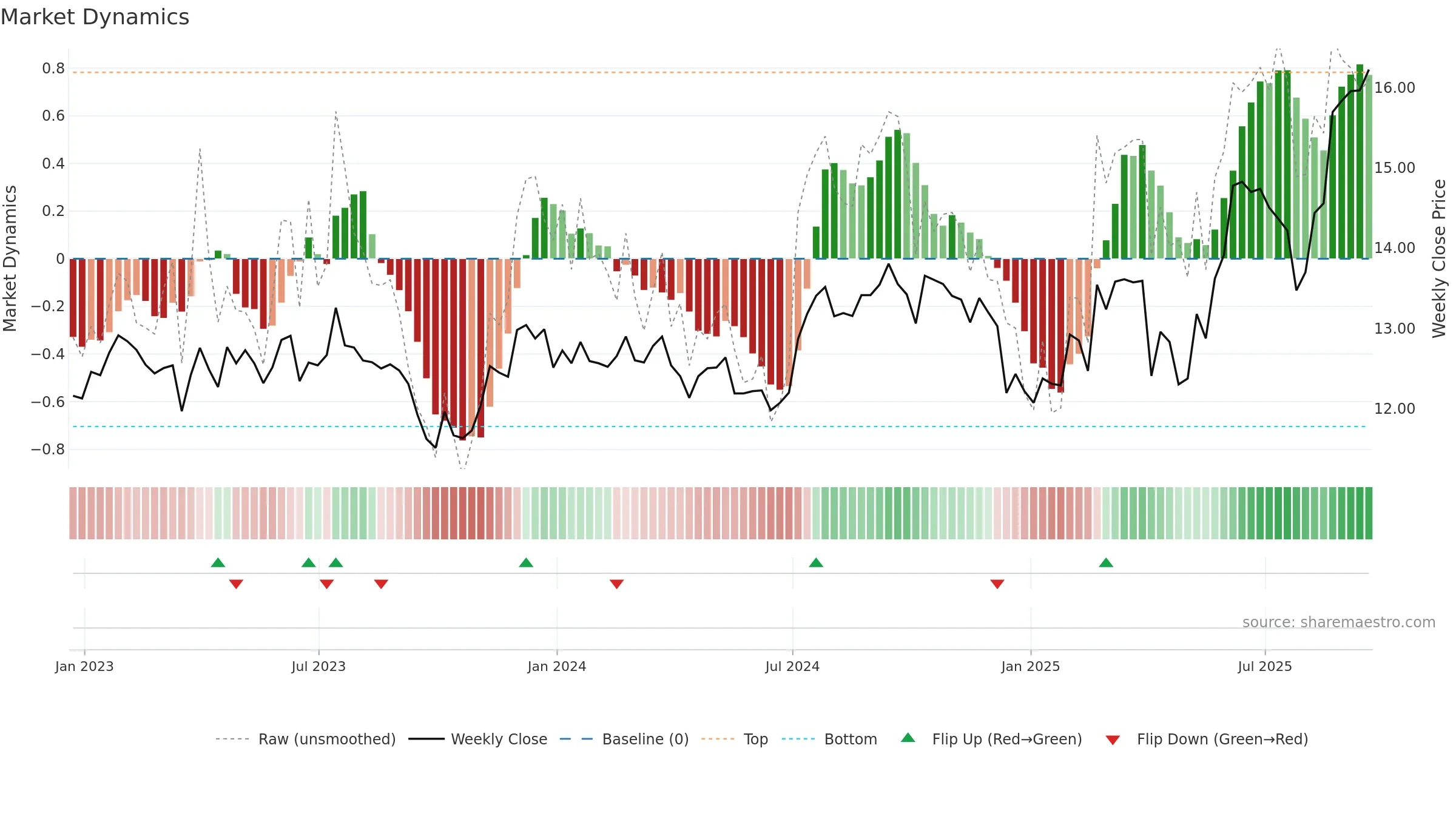1456x819 pixels.
Task: Click the 0.8 left axis label
Action: point(53,68)
